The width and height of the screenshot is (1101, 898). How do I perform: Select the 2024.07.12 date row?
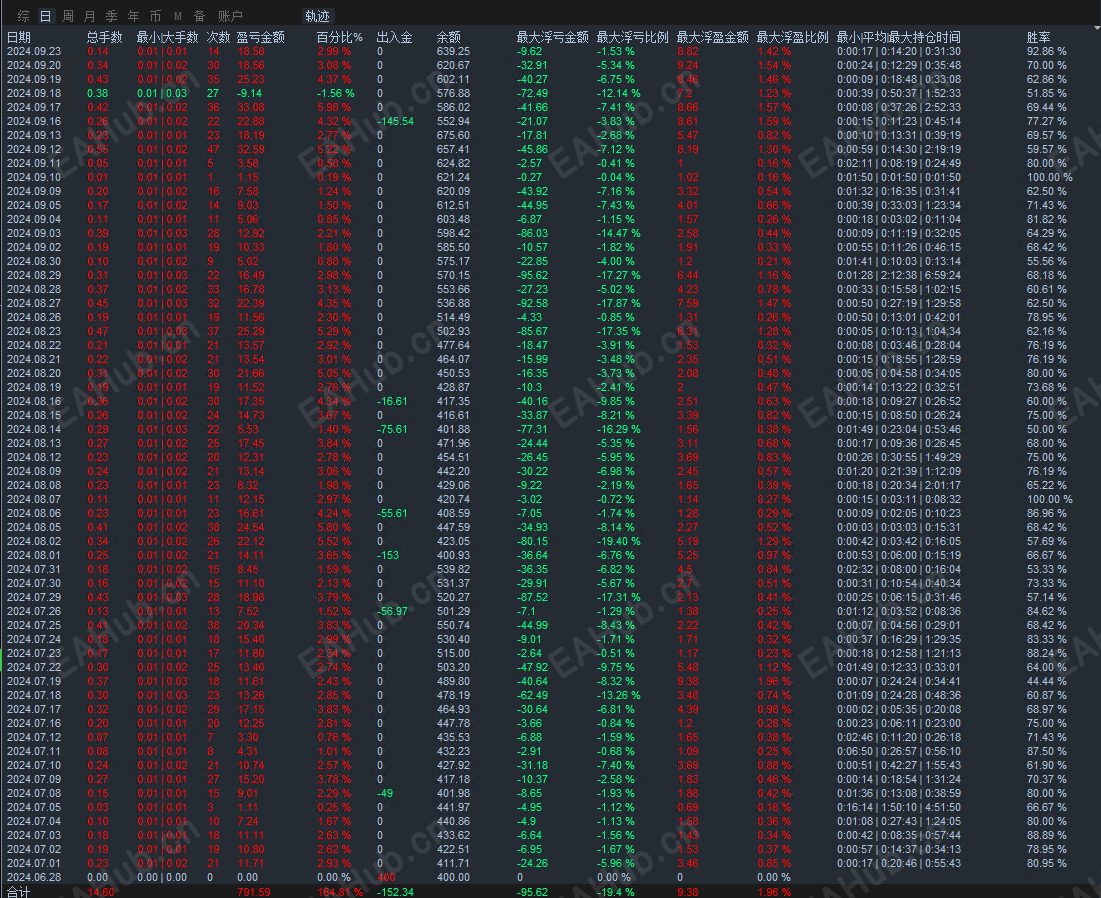tap(34, 737)
